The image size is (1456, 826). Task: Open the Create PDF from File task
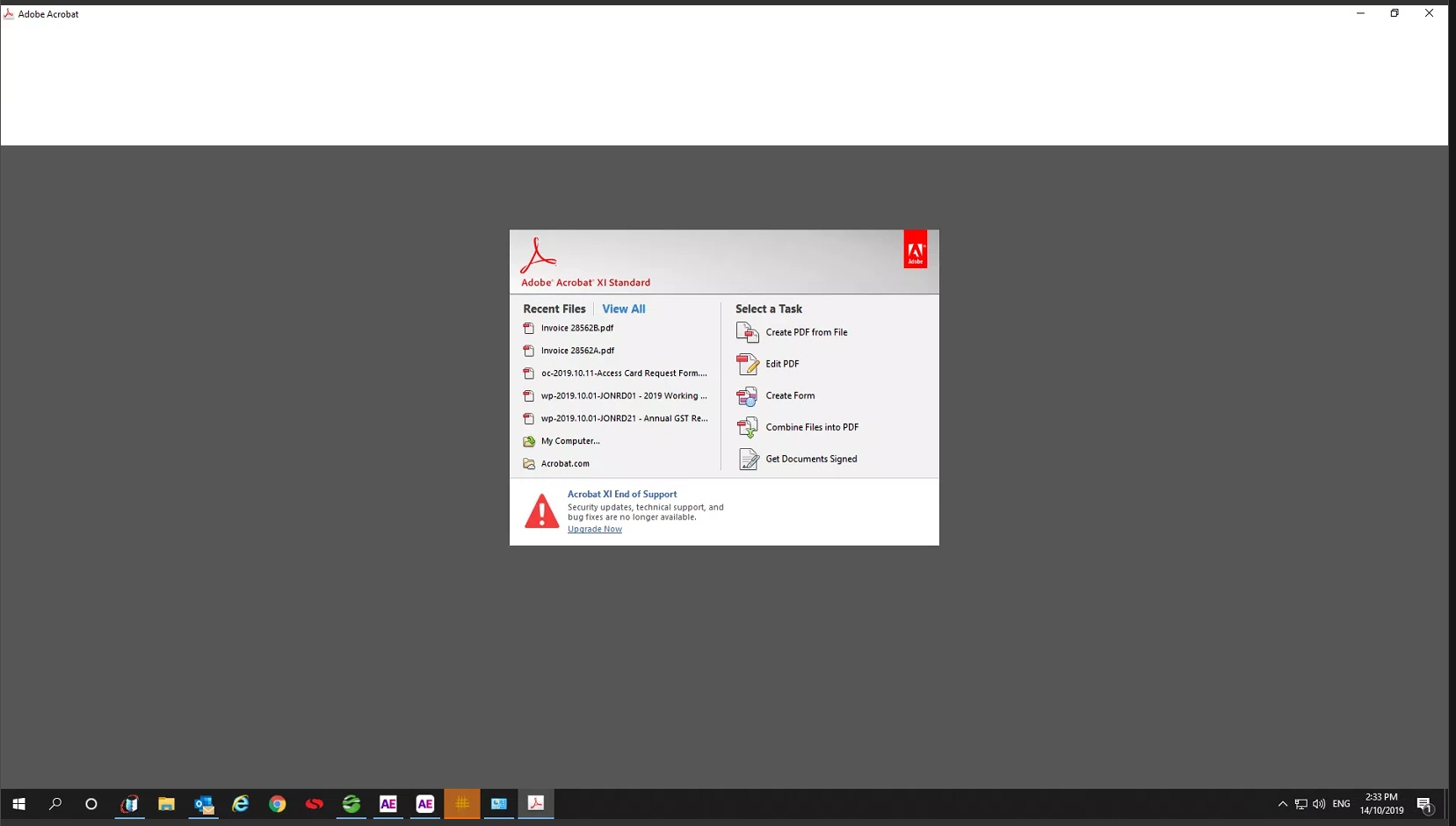(792, 332)
